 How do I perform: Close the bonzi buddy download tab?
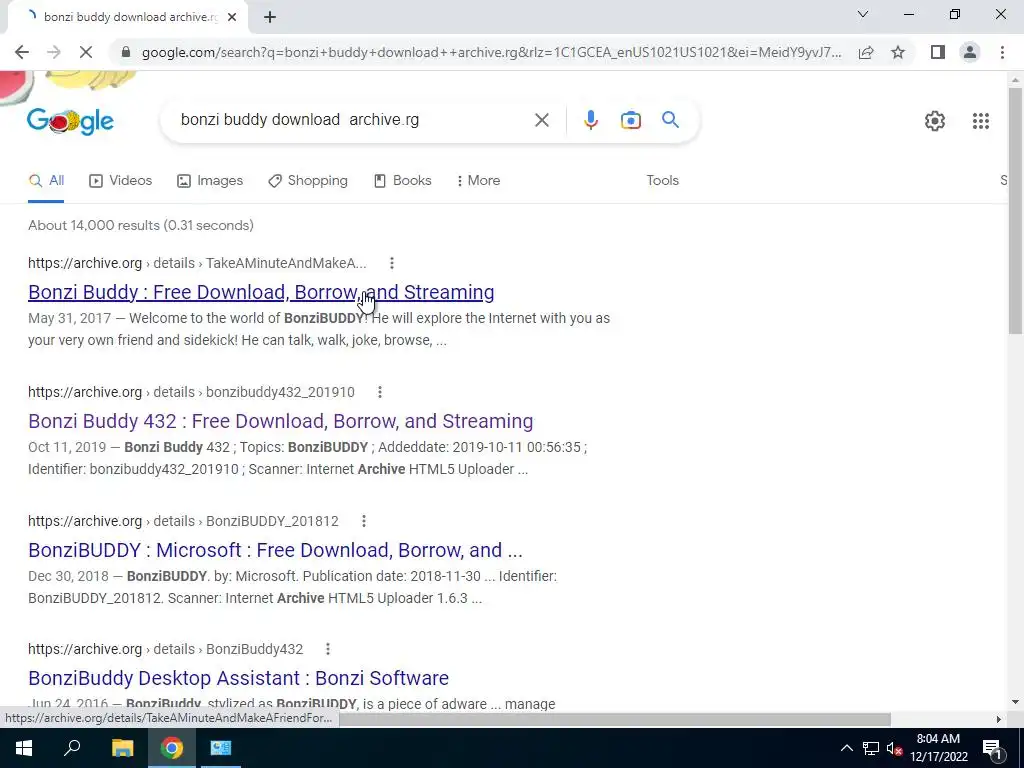pyautogui.click(x=232, y=18)
